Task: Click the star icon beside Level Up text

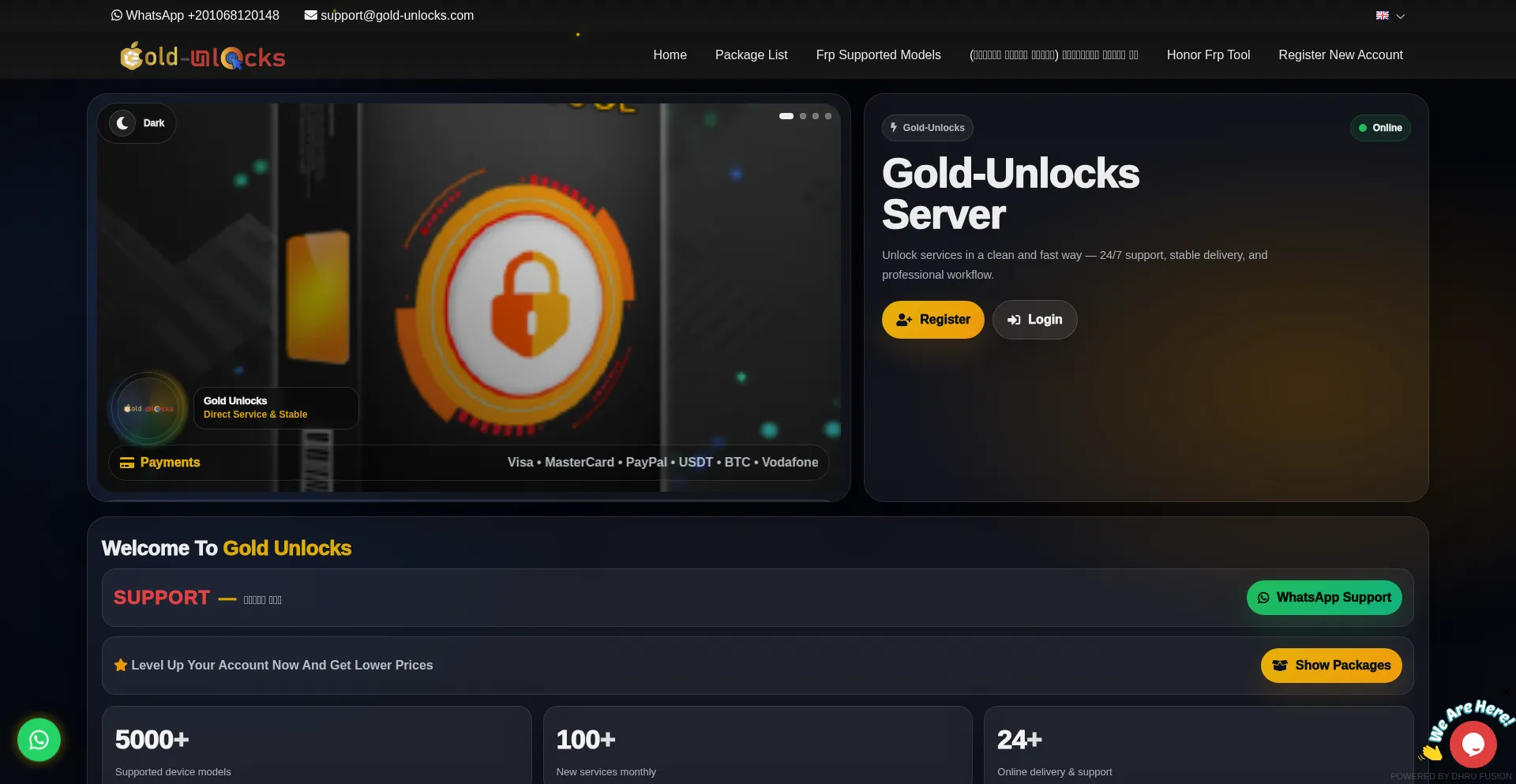Action: [121, 665]
